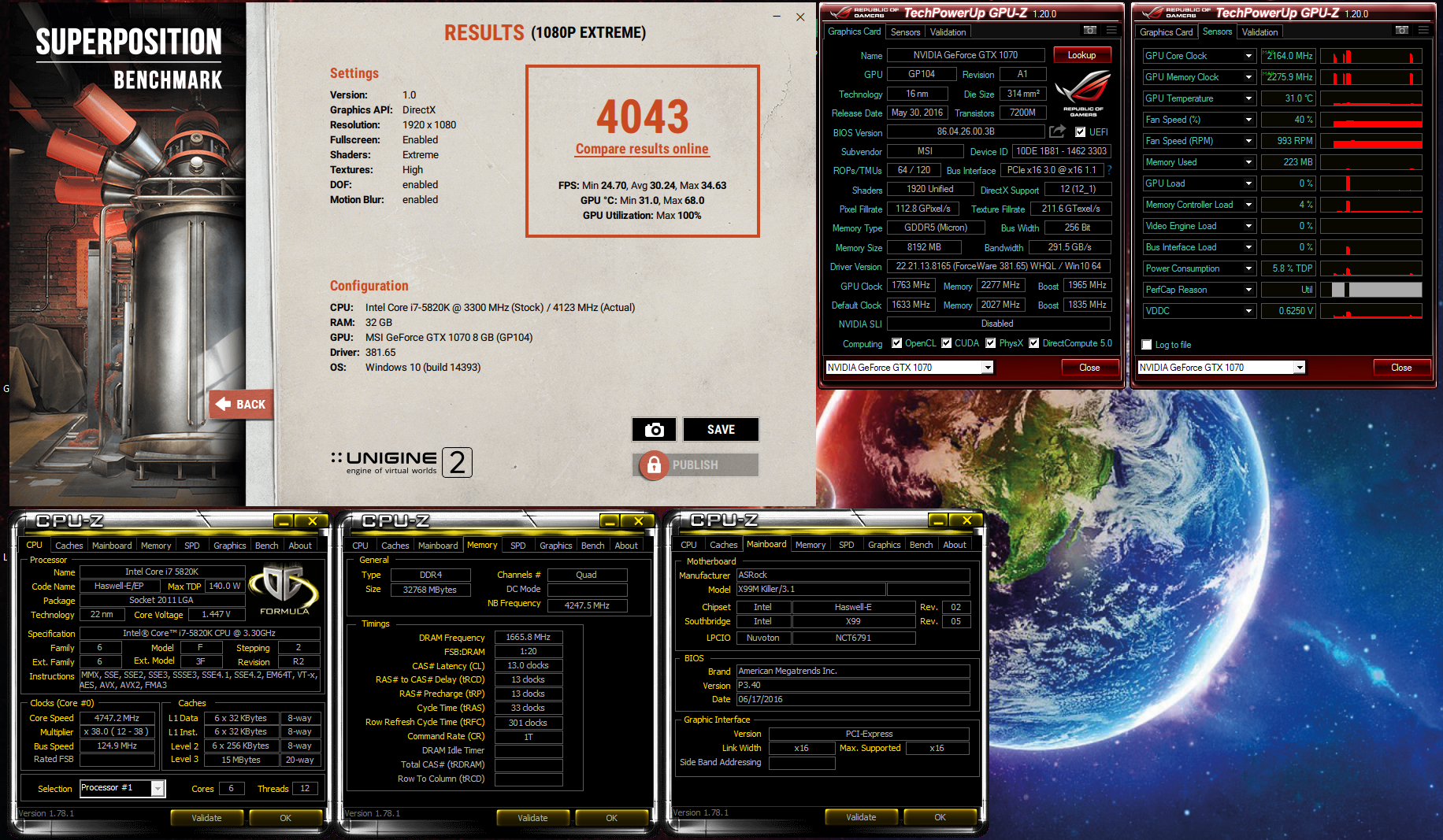
Task: Enable the Log to file checkbox
Action: tap(1147, 345)
